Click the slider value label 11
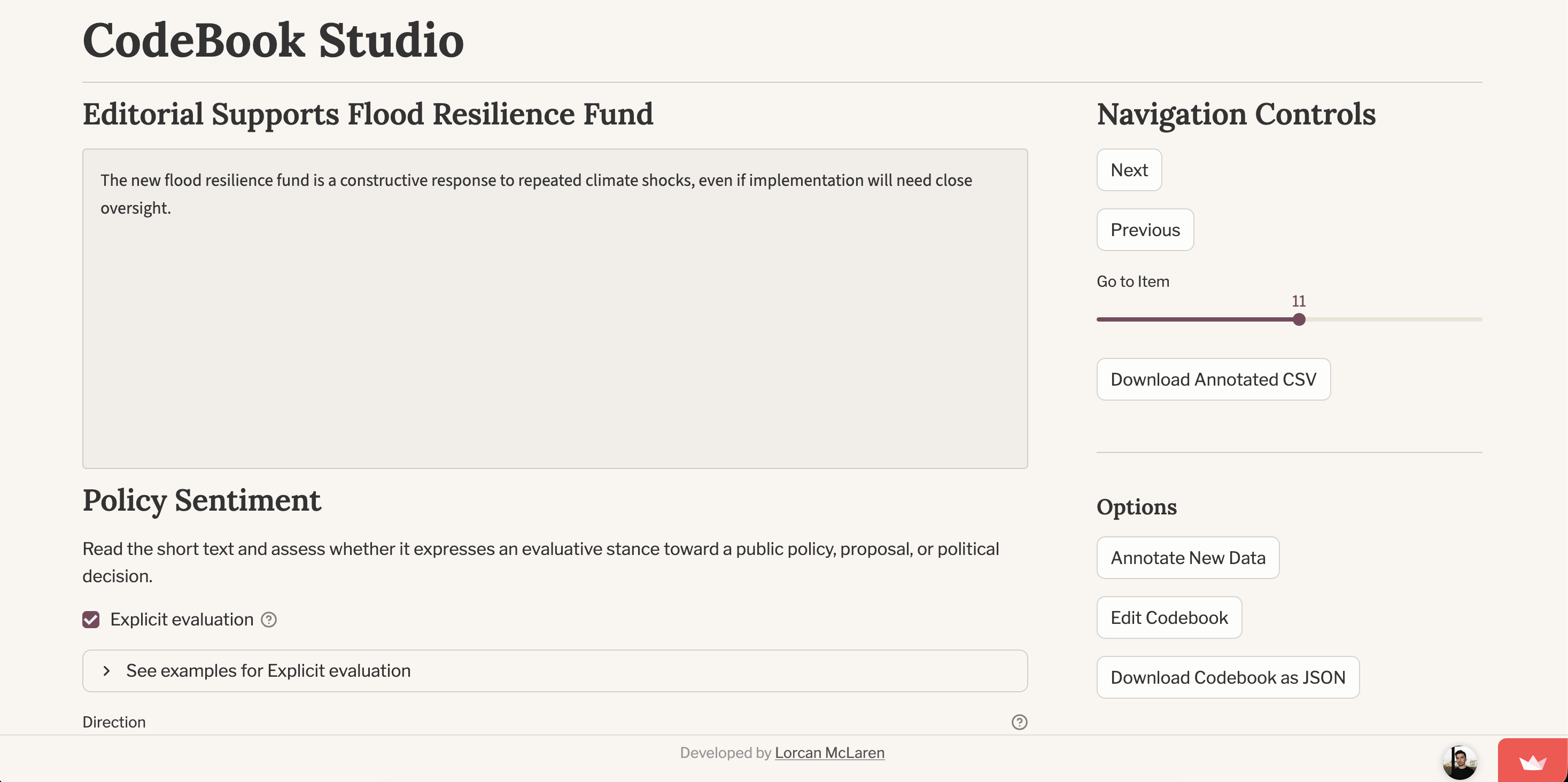This screenshot has width=1568, height=782. tap(1298, 301)
